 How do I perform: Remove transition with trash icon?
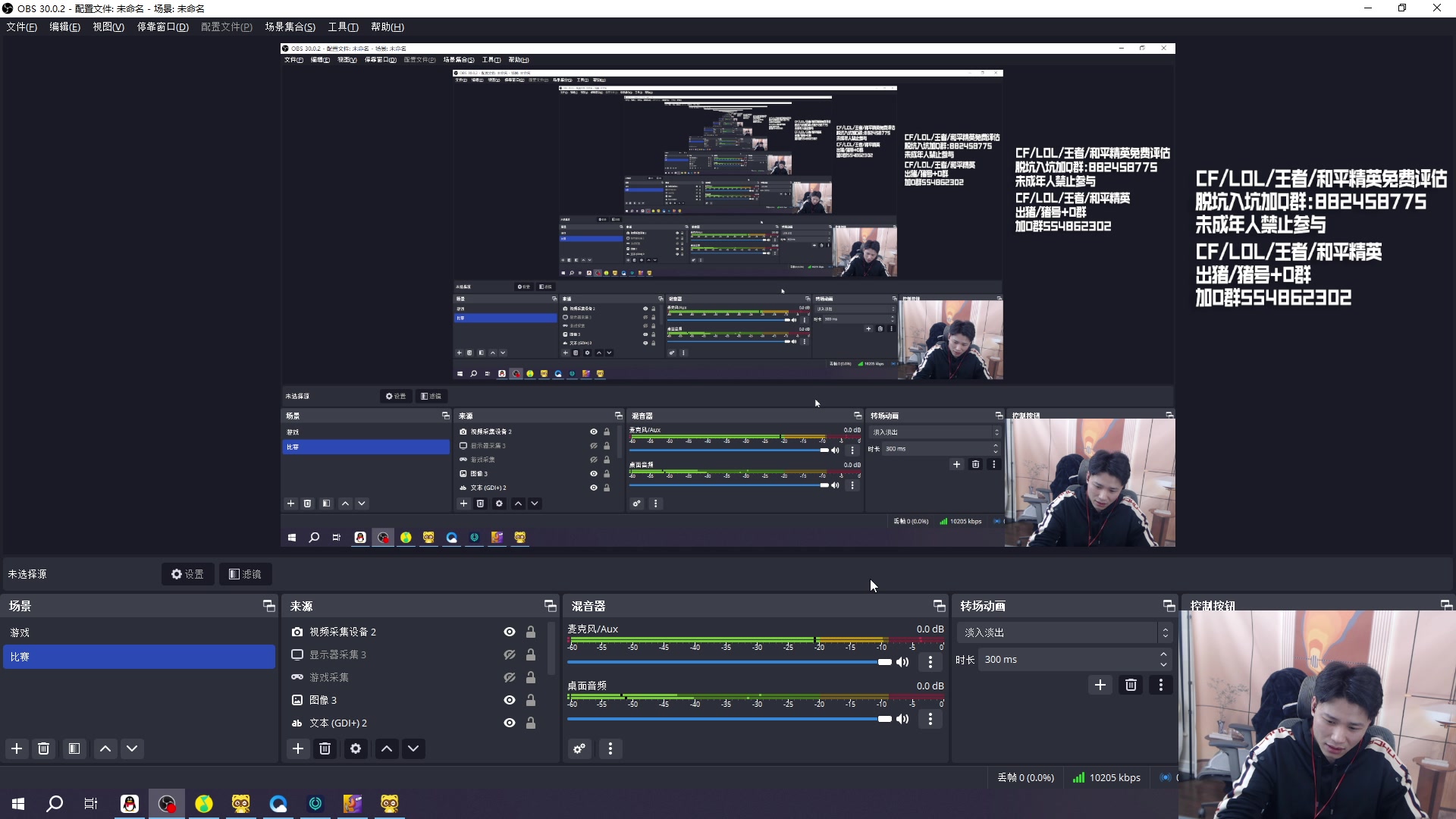pos(1131,685)
